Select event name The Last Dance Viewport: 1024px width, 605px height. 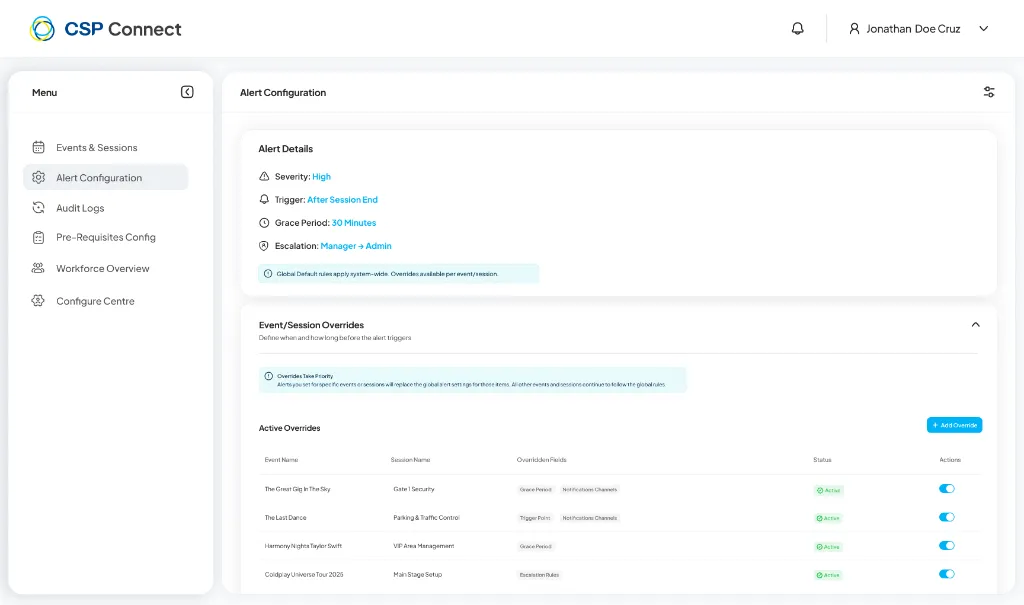pos(285,517)
